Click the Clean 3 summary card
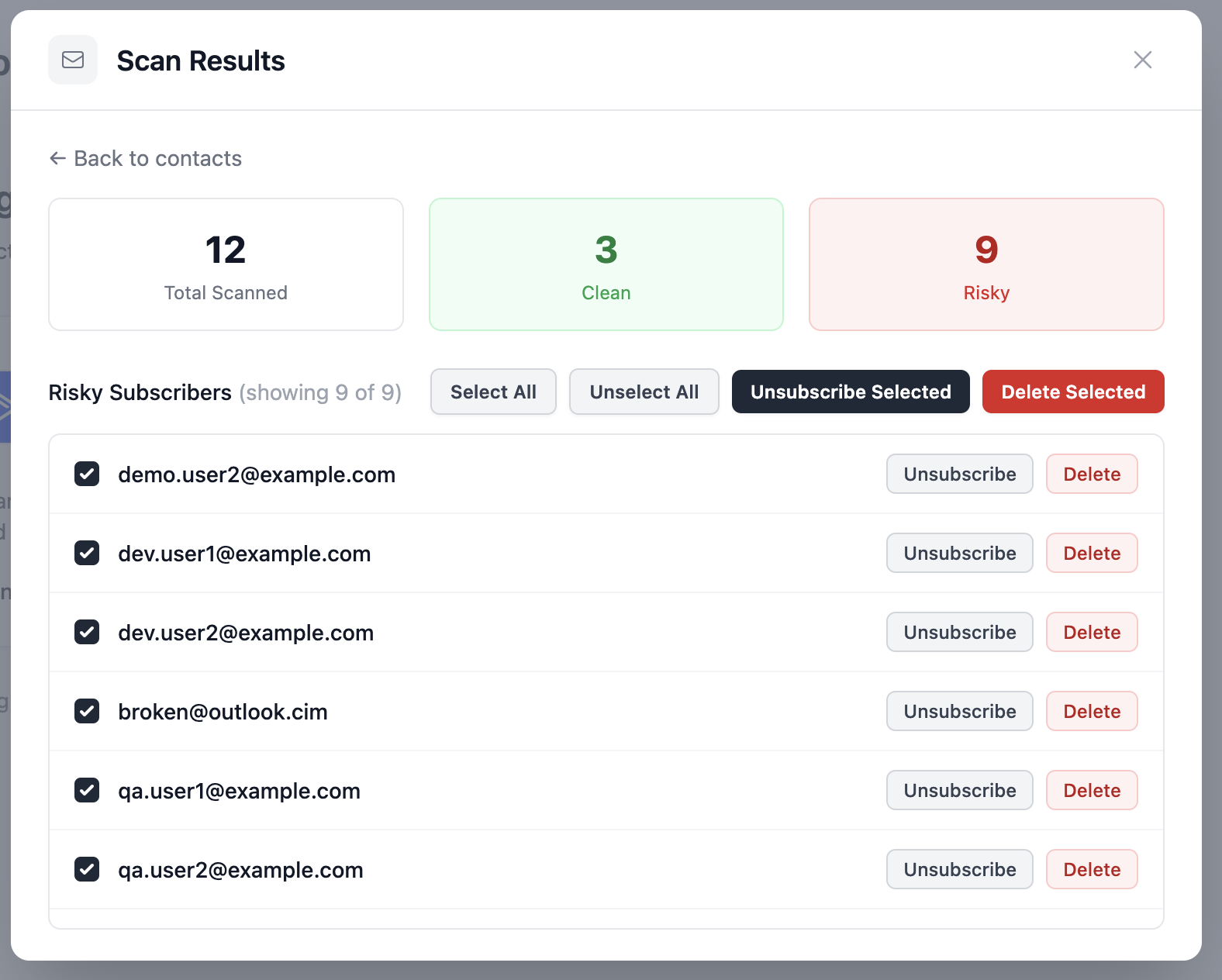This screenshot has width=1222, height=980. [606, 264]
